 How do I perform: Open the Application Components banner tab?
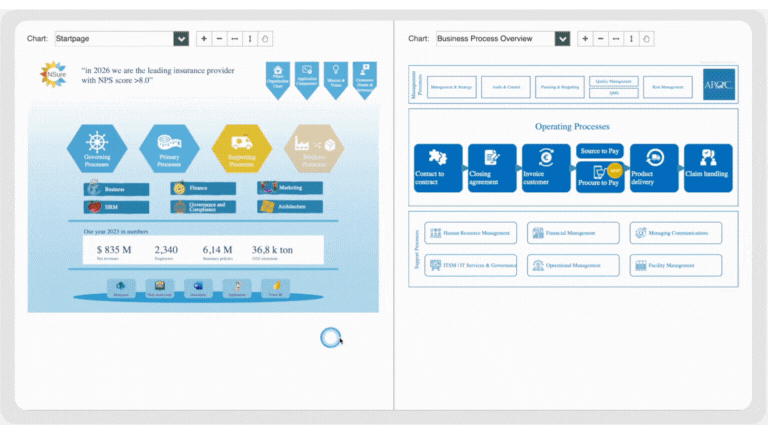[307, 78]
